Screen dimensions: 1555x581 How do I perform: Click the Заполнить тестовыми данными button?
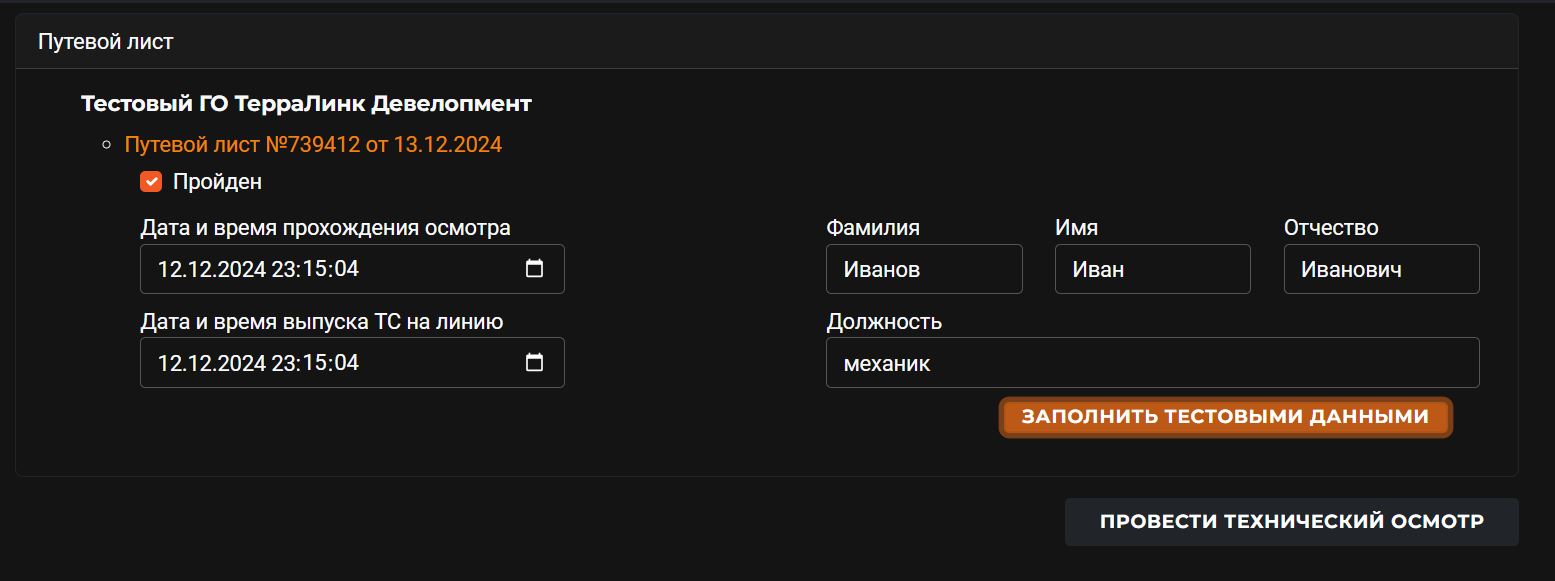click(1225, 417)
